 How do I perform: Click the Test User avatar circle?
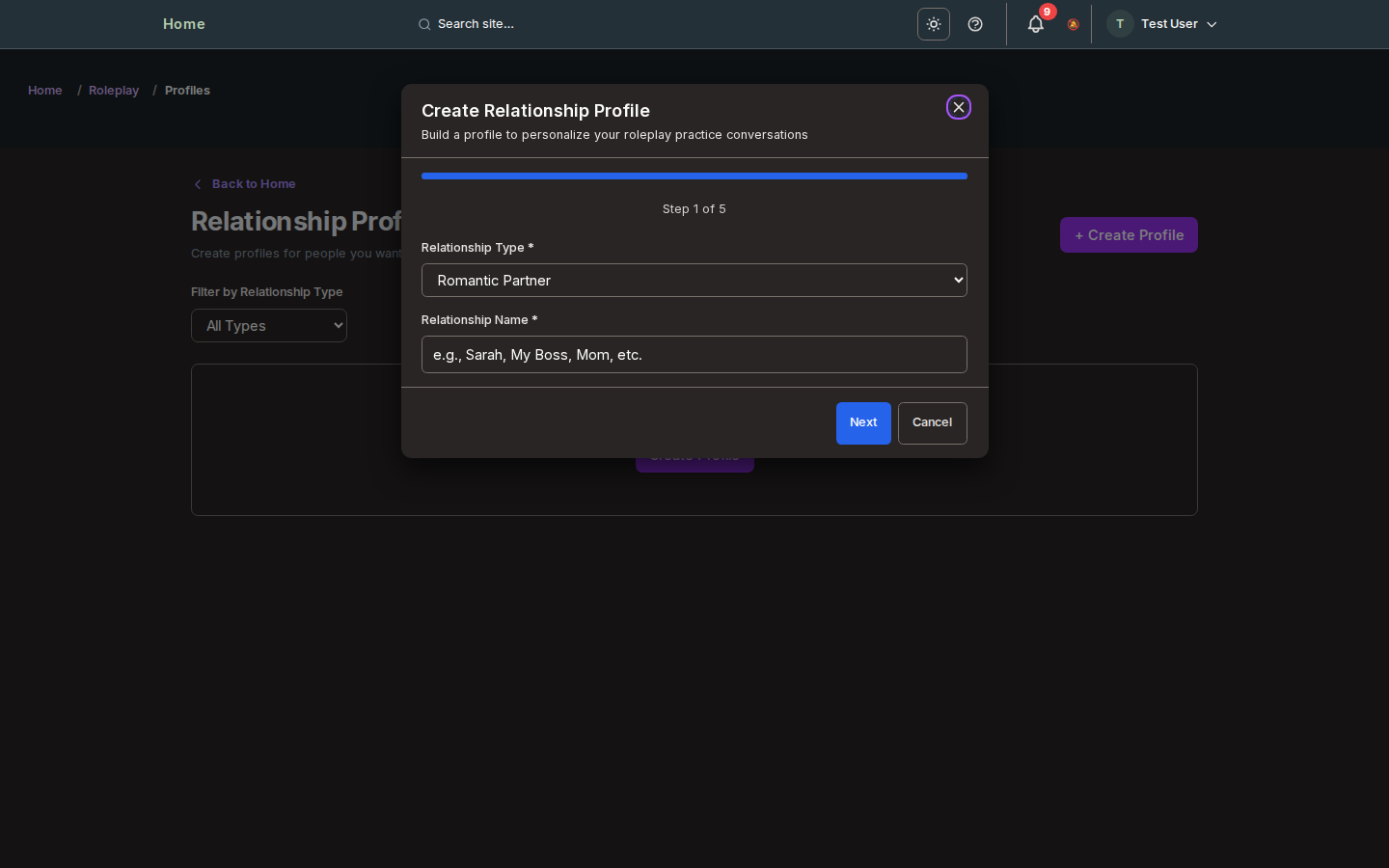coord(1120,24)
